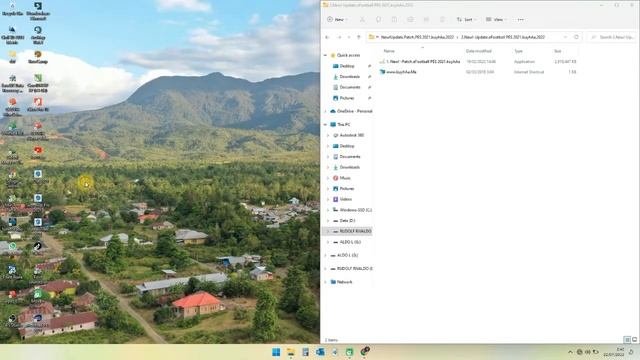Expand the Videos folder node
Screen dimensions: 640x360
[328, 199]
